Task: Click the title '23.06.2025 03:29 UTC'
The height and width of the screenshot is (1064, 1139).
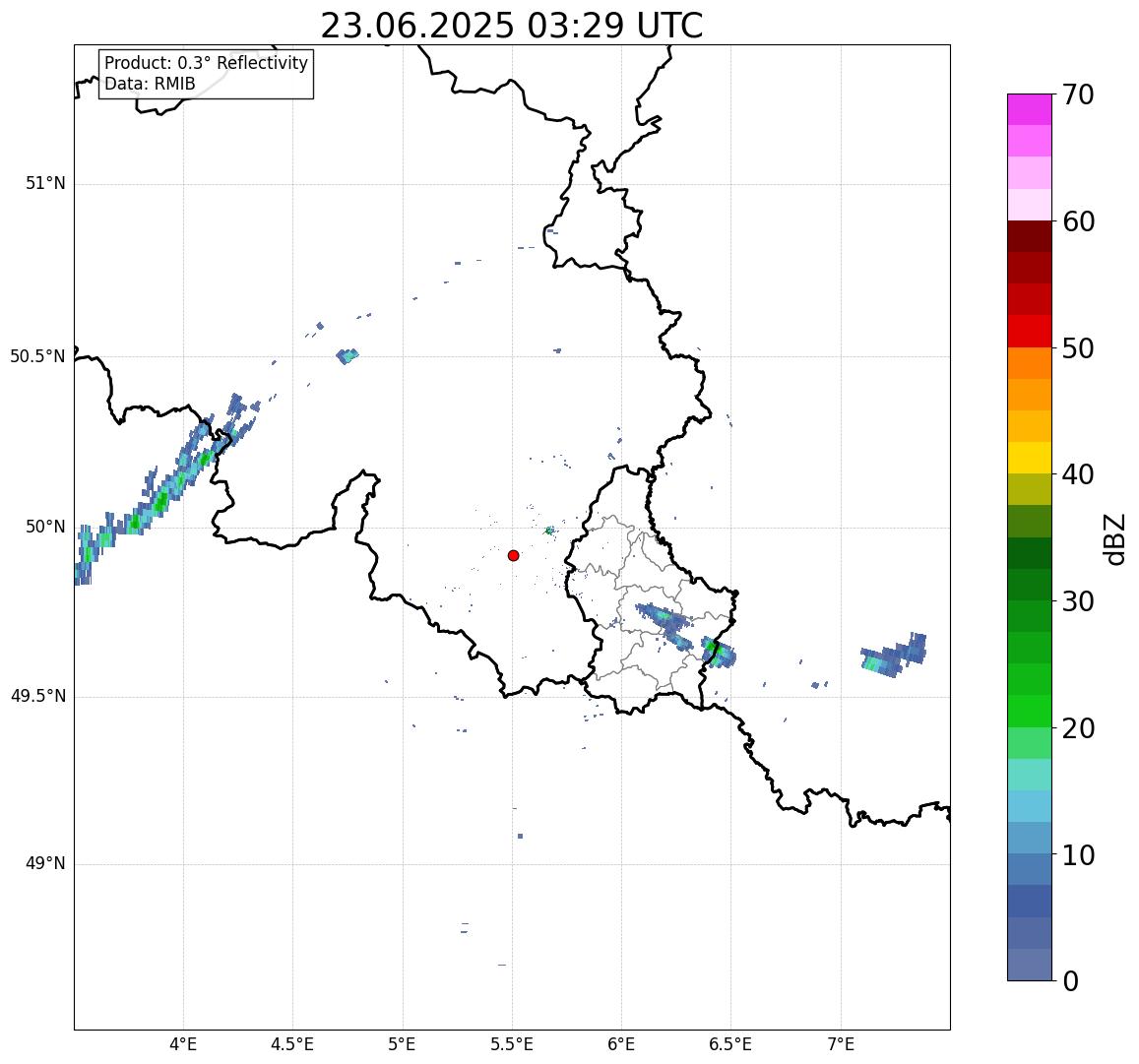Action: [x=511, y=27]
